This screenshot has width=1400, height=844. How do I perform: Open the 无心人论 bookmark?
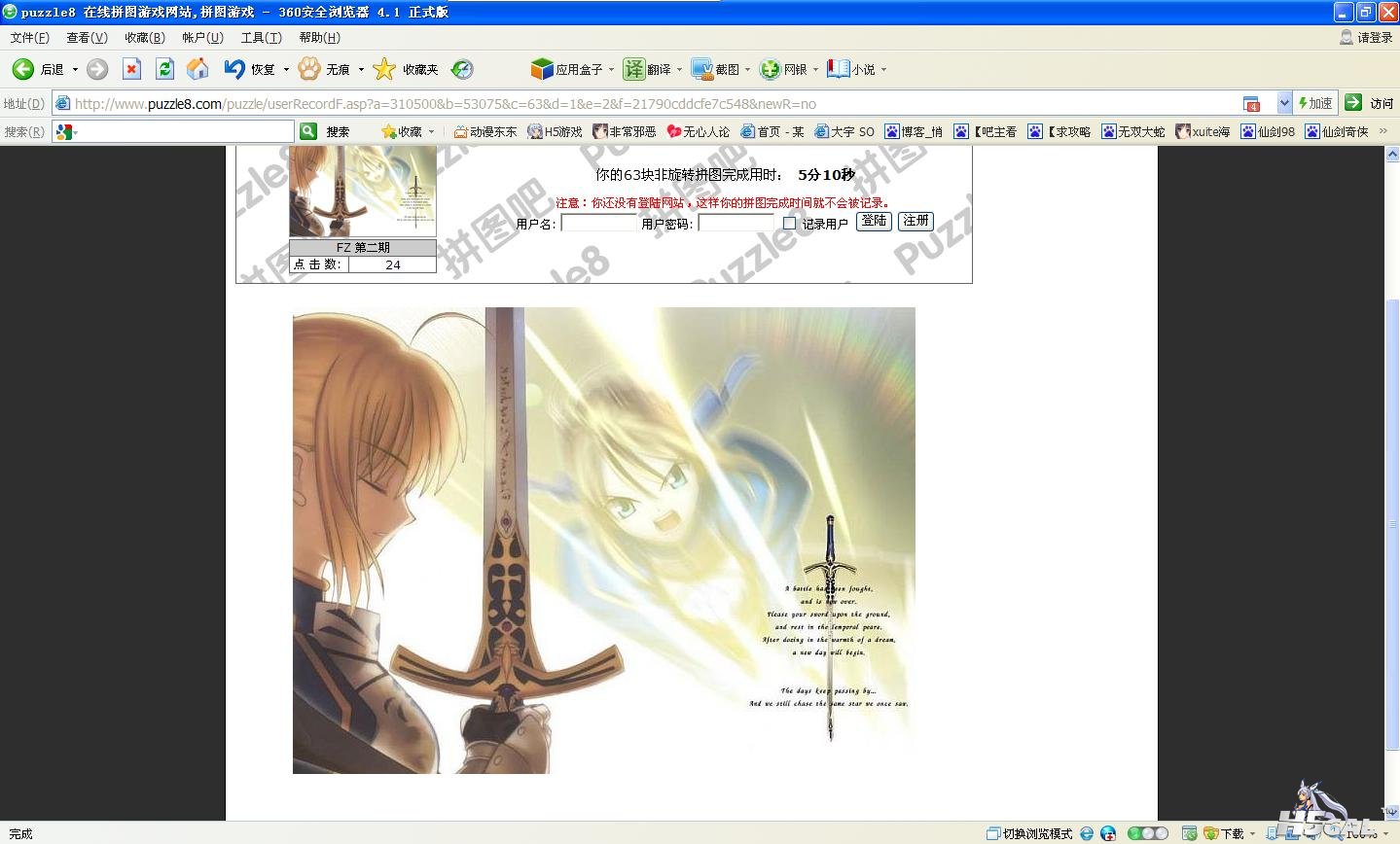click(x=699, y=131)
